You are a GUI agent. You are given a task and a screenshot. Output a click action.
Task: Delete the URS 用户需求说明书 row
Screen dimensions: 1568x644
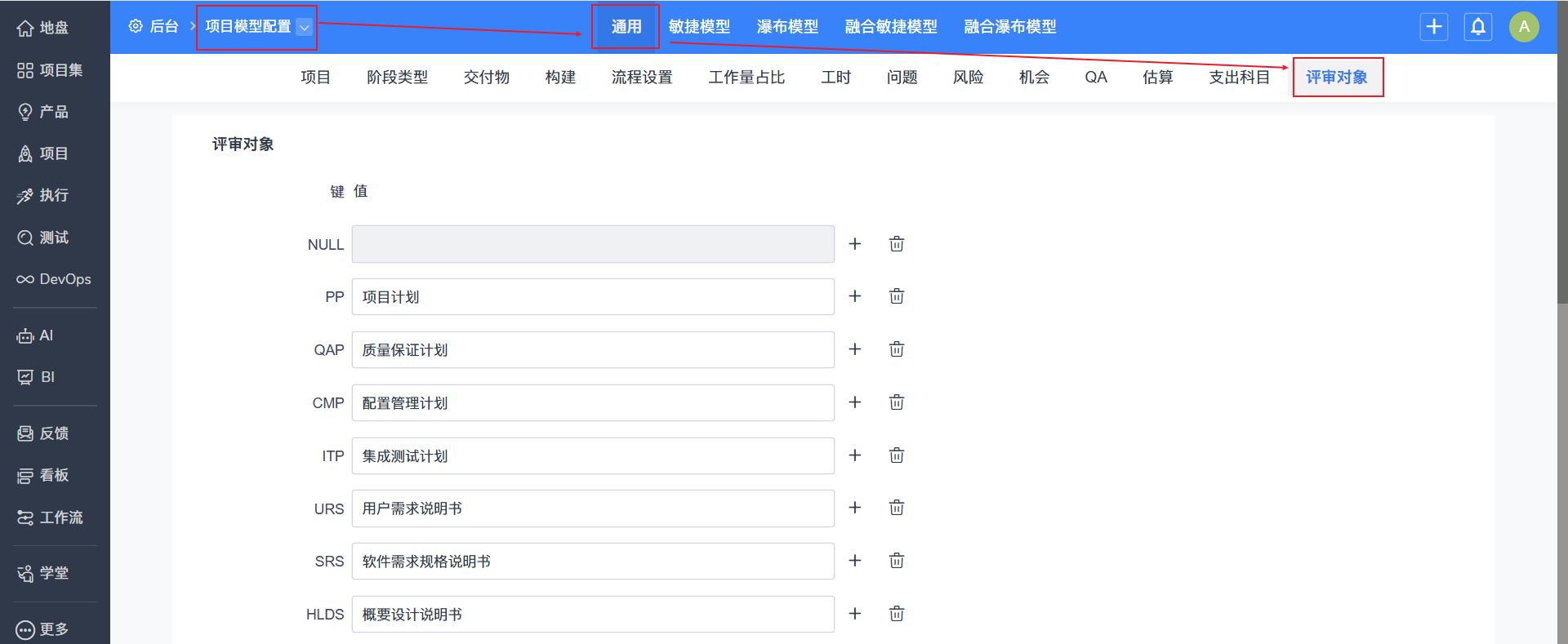coord(897,508)
